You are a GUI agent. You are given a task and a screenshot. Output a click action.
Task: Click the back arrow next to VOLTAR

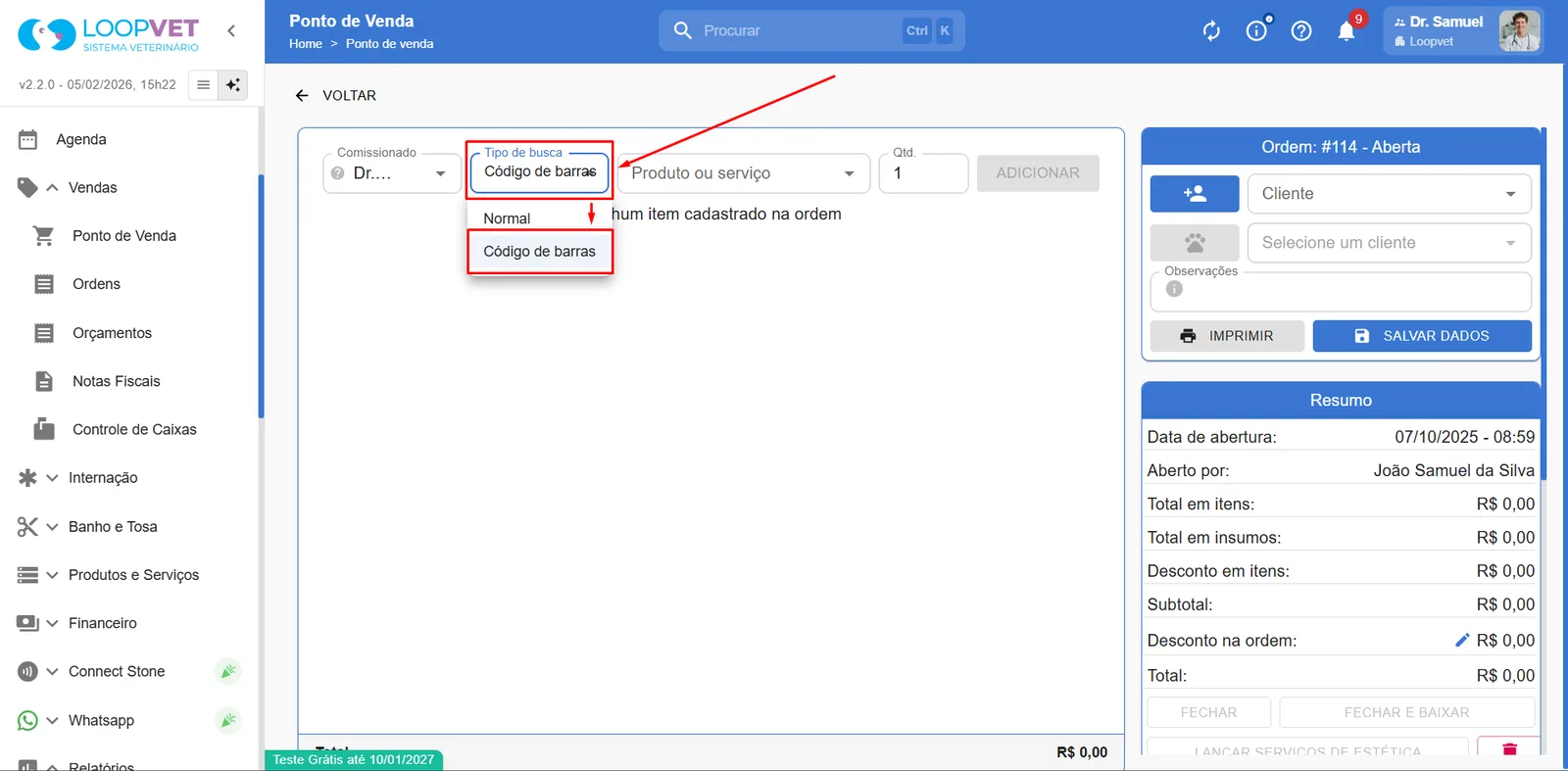click(x=302, y=95)
